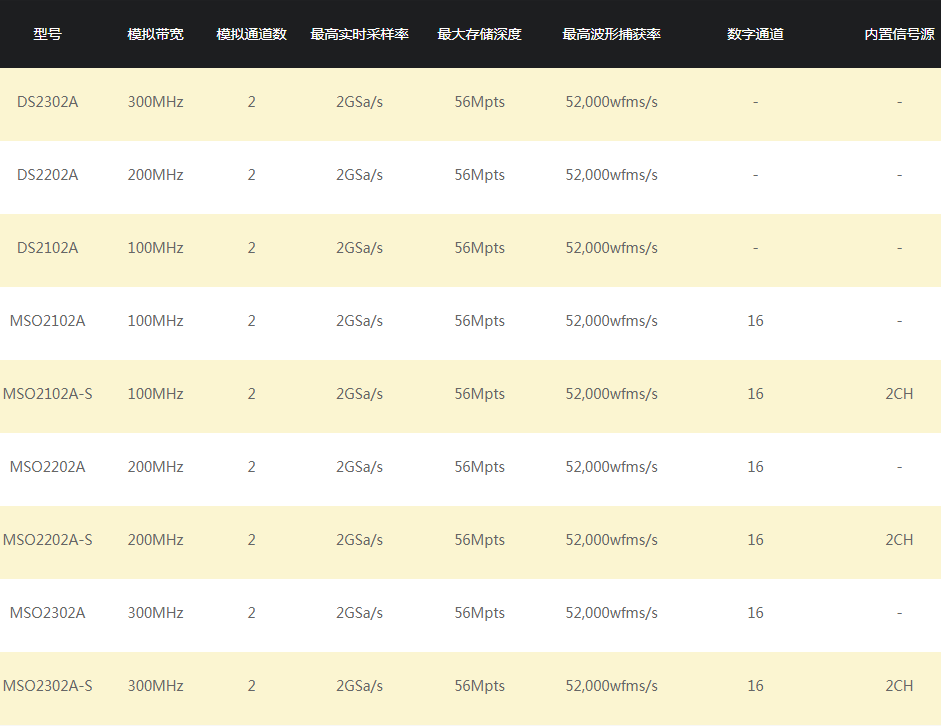Click channel count 2 in DS2302A row
This screenshot has width=941, height=726.
pyautogui.click(x=251, y=102)
